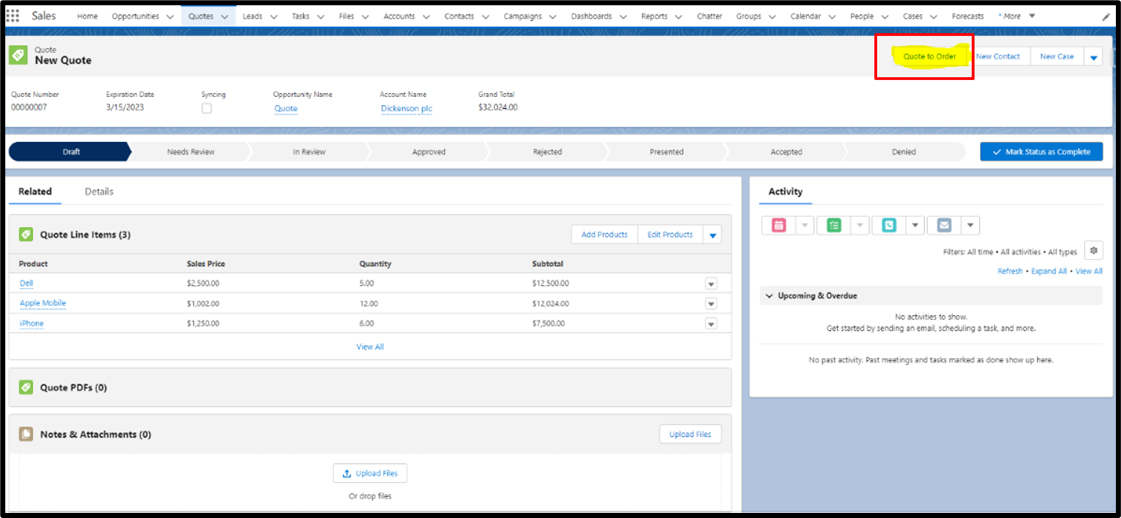Click the pink New Event calendar icon
Viewport: 1121px width, 518px height.
pos(779,226)
